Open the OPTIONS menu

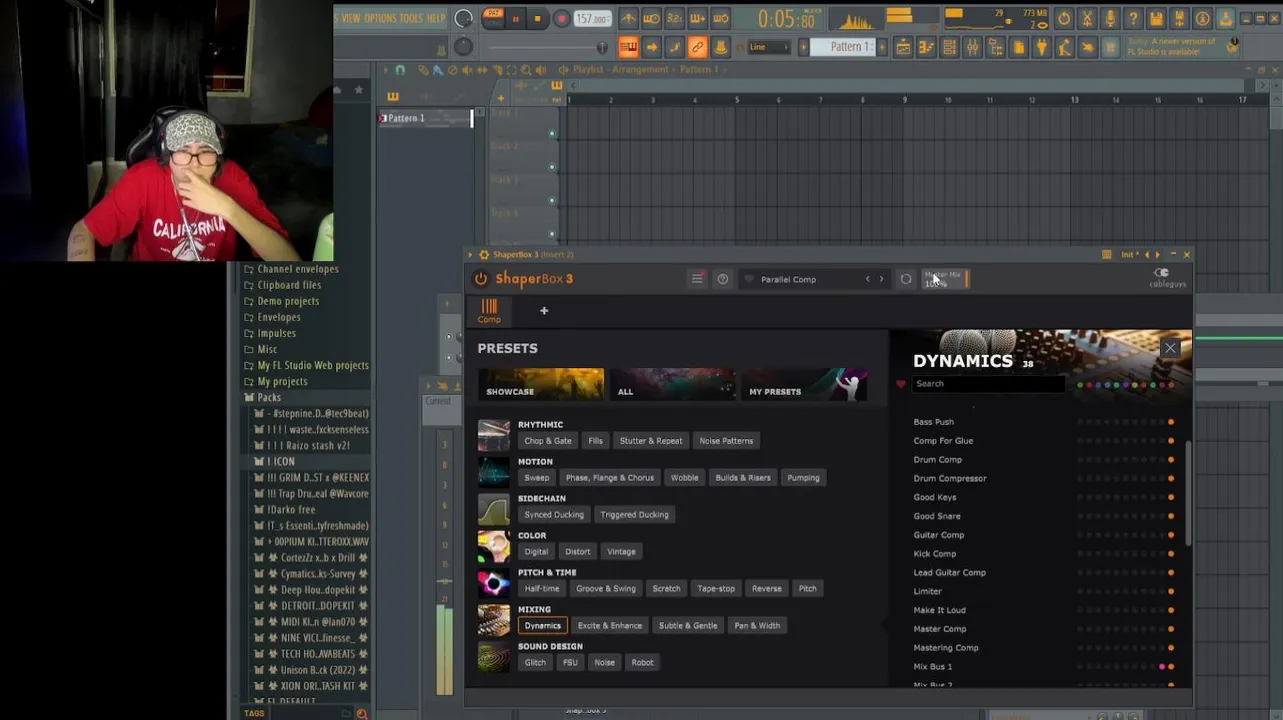[380, 18]
